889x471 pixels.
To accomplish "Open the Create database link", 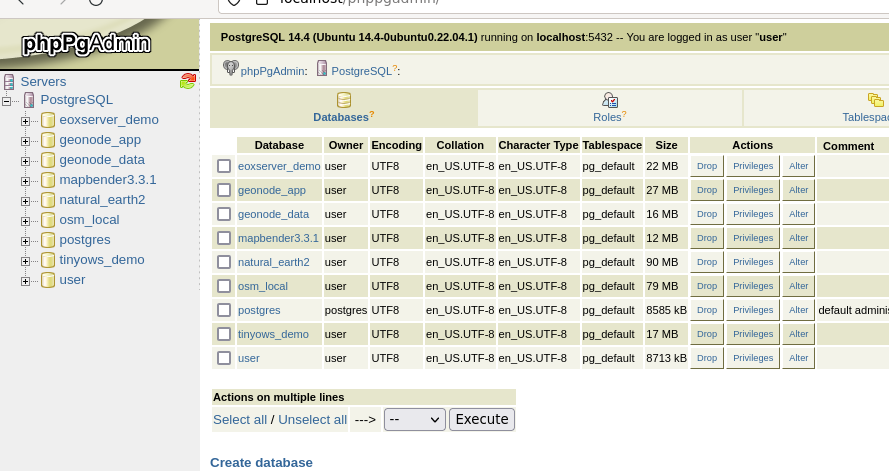I will 261,462.
